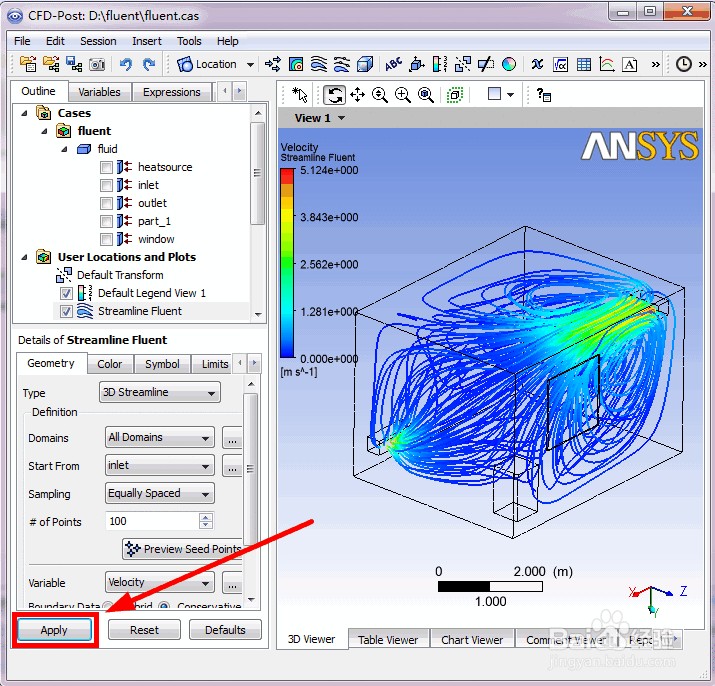Insert a Variable from the toolbar
The height and width of the screenshot is (686, 715).
pos(537,64)
